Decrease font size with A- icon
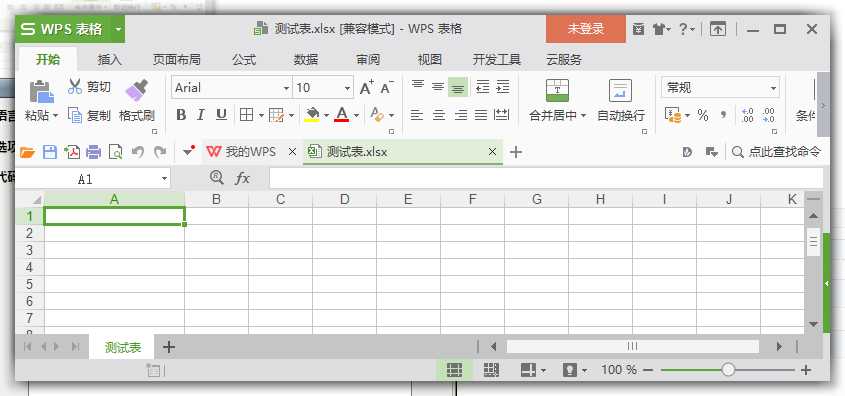 click(387, 87)
